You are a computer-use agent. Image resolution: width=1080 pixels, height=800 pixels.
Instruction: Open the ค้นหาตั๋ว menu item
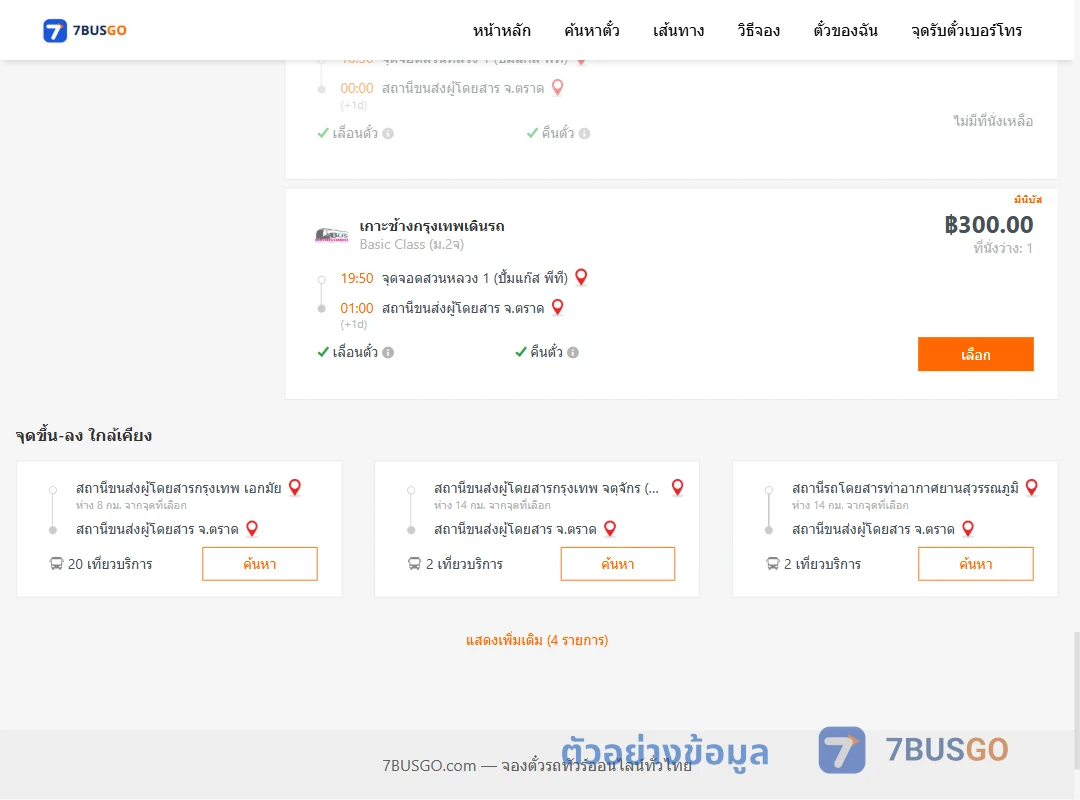tap(592, 30)
